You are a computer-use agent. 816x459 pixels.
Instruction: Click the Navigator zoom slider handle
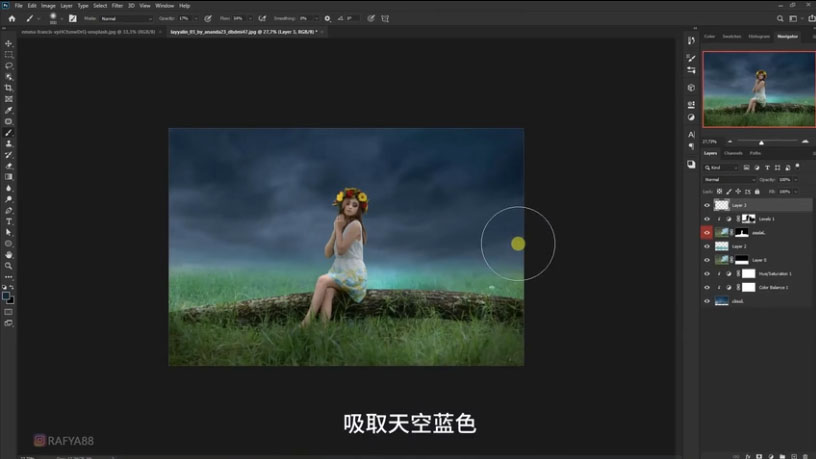761,143
